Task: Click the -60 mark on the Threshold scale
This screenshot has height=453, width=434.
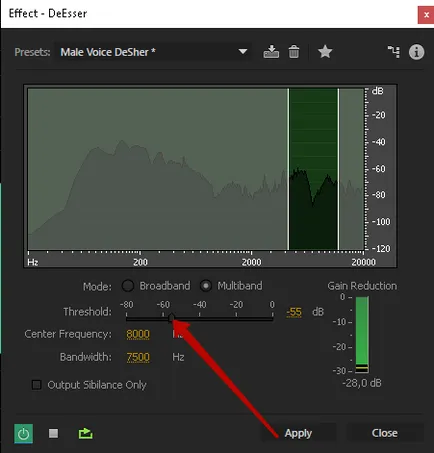Action: point(163,305)
